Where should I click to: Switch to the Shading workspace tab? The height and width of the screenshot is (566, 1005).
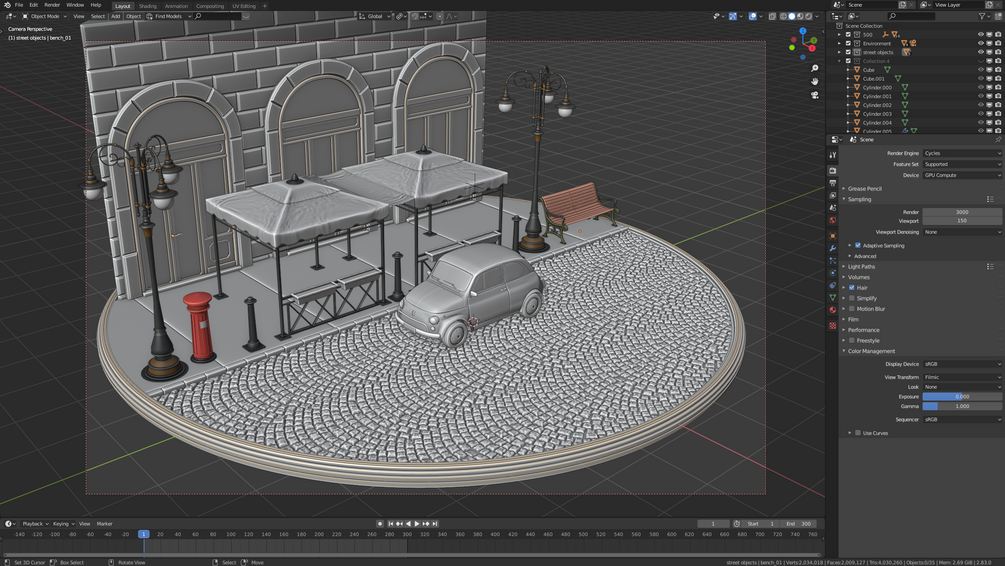[x=147, y=6]
